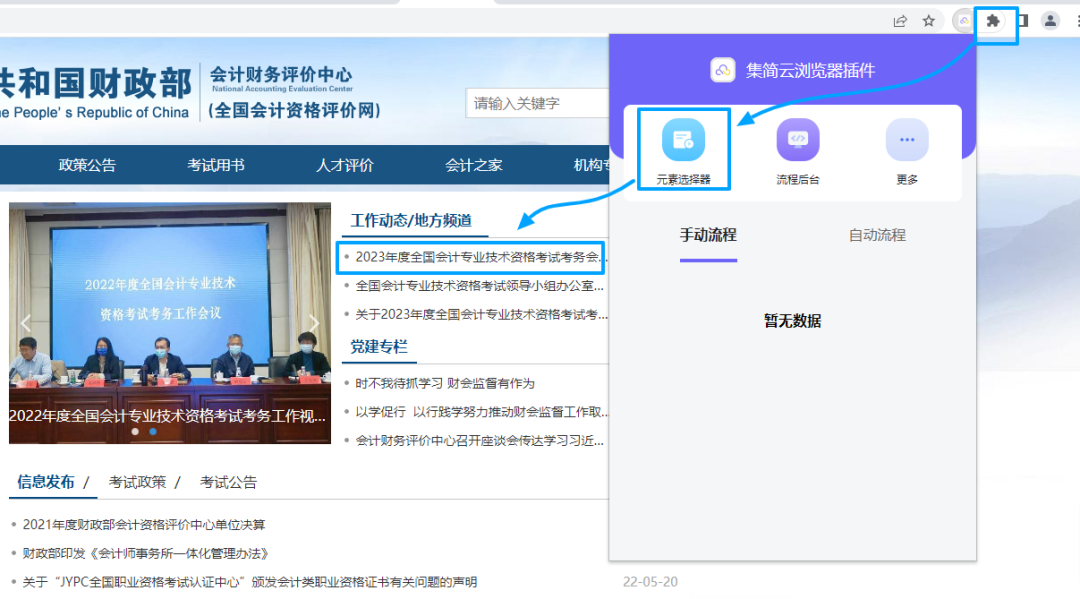The width and height of the screenshot is (1080, 599).
Task: Open 2023年度全国会计专业技术资格考试考务会 news item
Action: click(480, 258)
